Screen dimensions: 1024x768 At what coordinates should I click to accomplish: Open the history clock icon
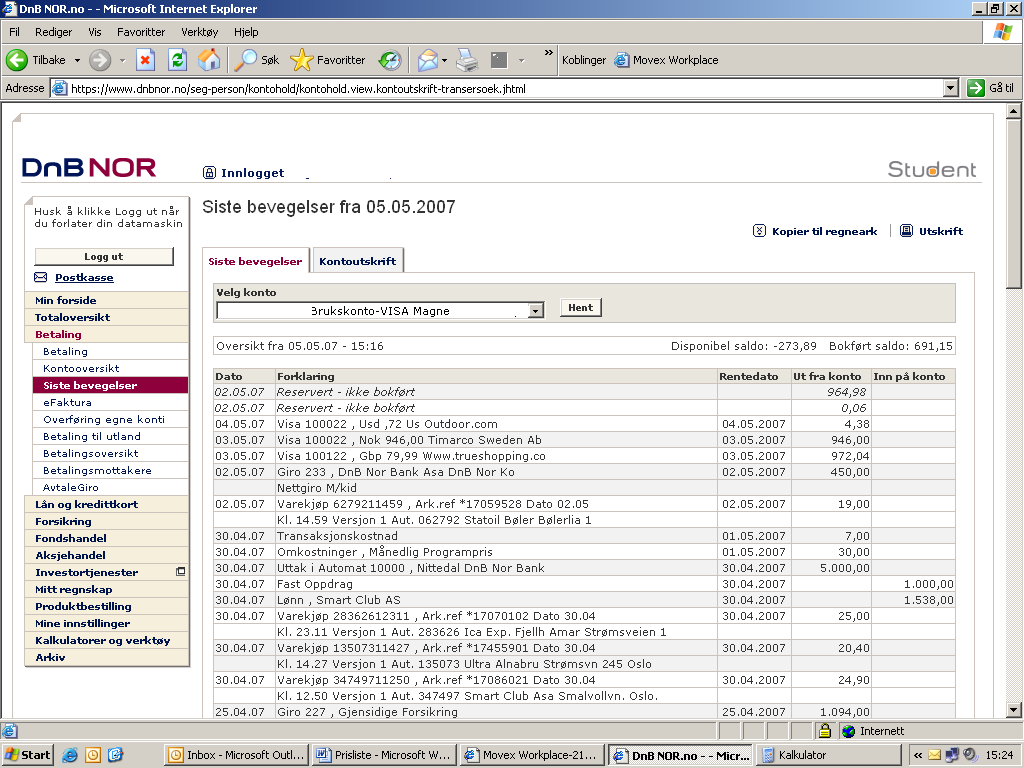point(390,60)
